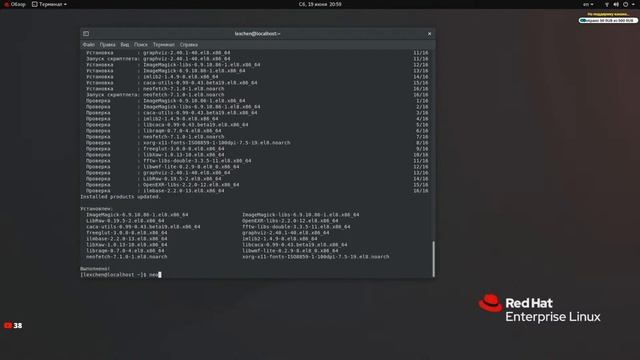Click 'freeglut-3.0.0' entry in installed list
This screenshot has height=360, width=640.
tap(127, 233)
